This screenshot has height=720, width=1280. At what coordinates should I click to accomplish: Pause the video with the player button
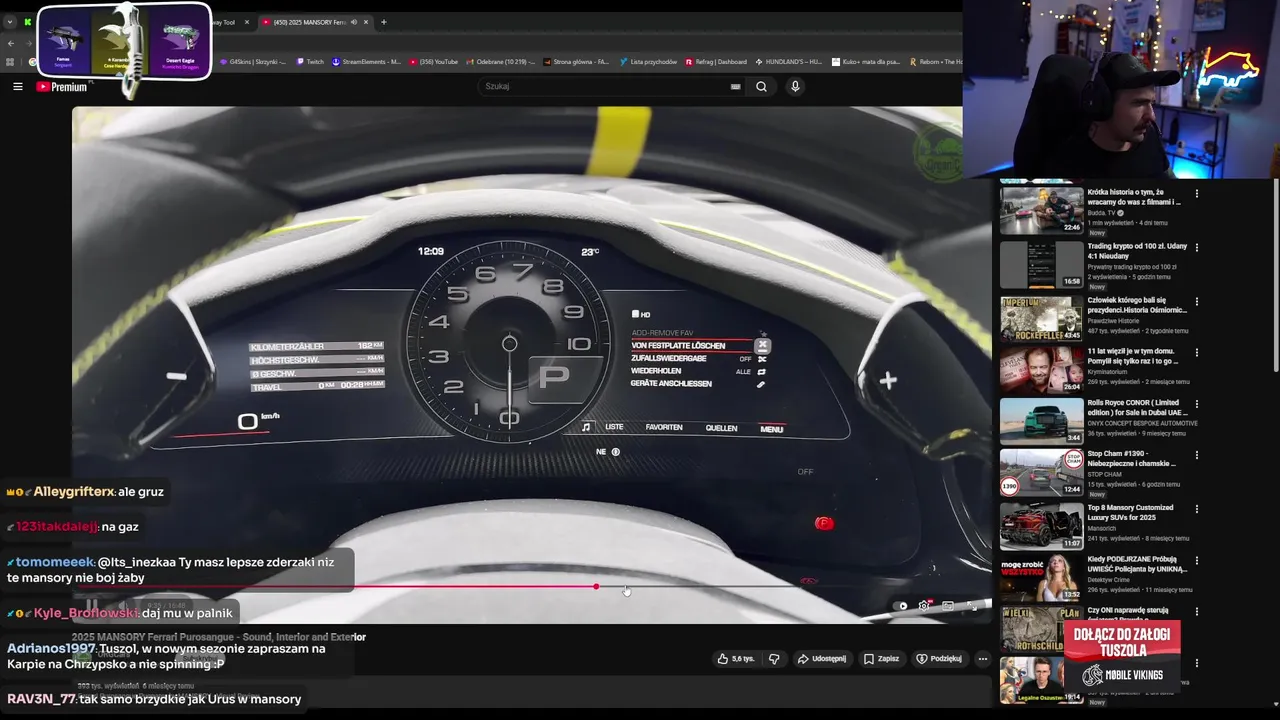pyautogui.click(x=91, y=606)
